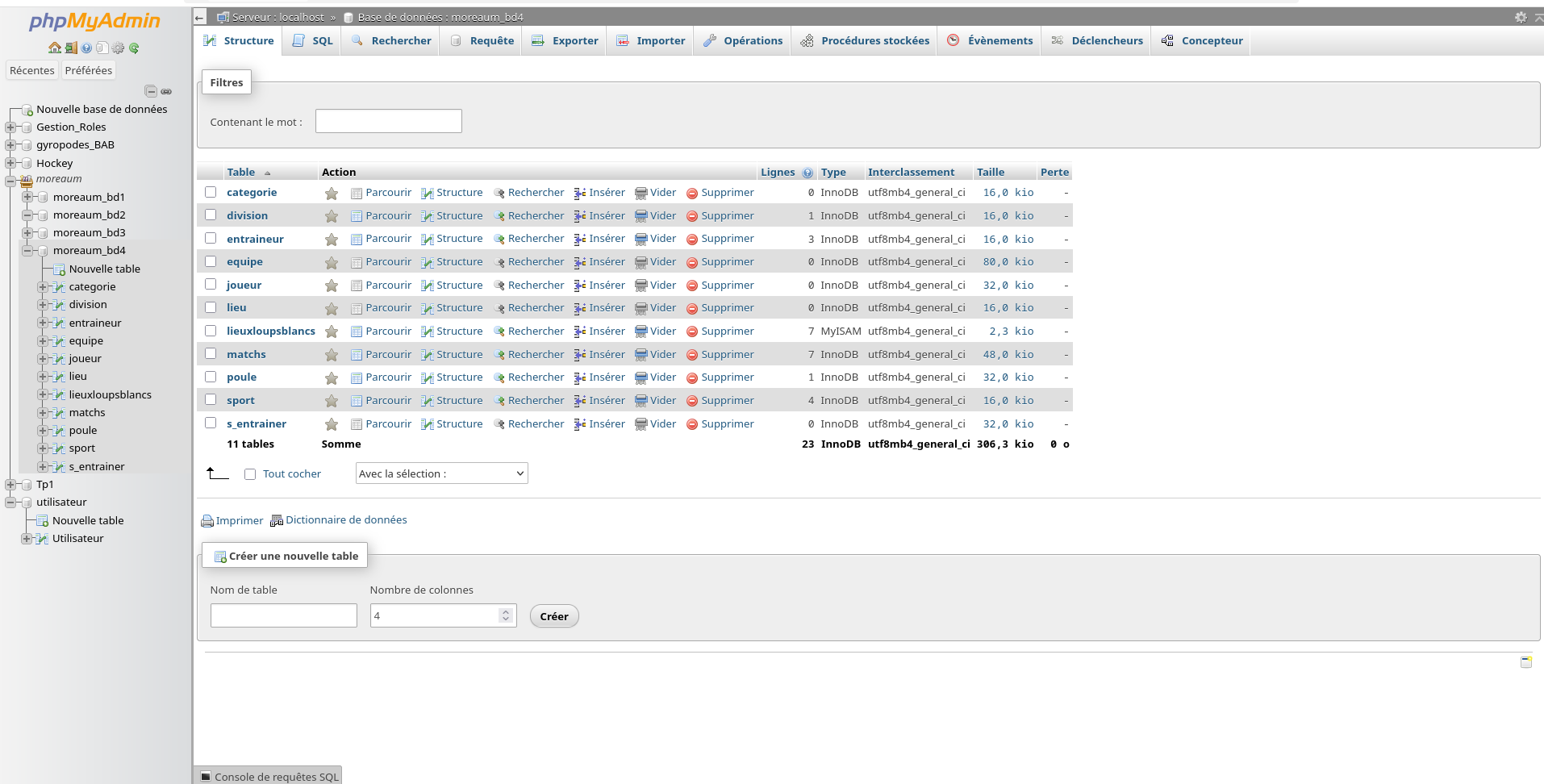Open the sidebar navigation settings gear icon
Viewport: 1544px width, 784px height.
pos(118,48)
